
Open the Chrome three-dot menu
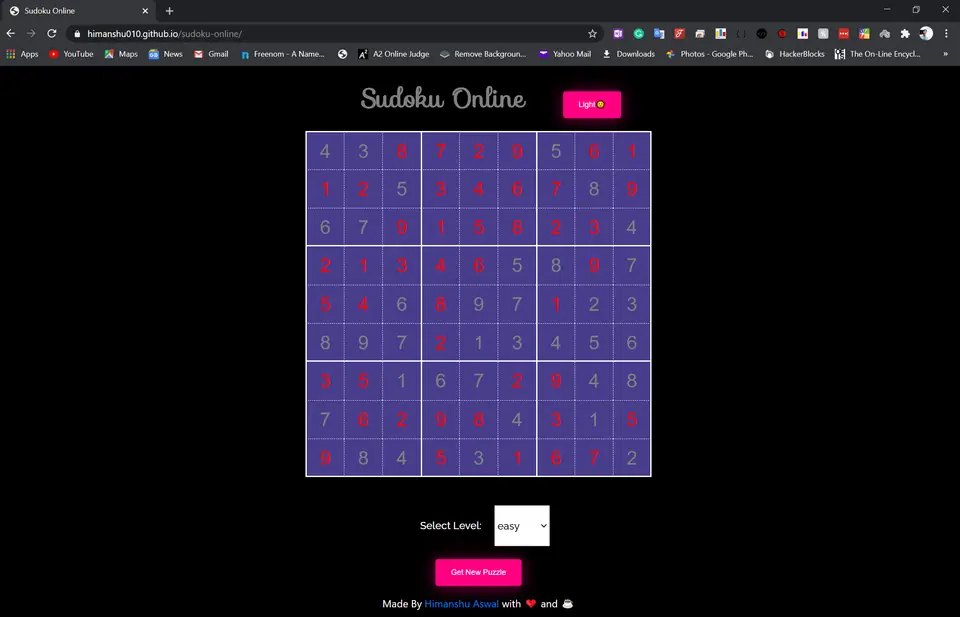pos(946,34)
